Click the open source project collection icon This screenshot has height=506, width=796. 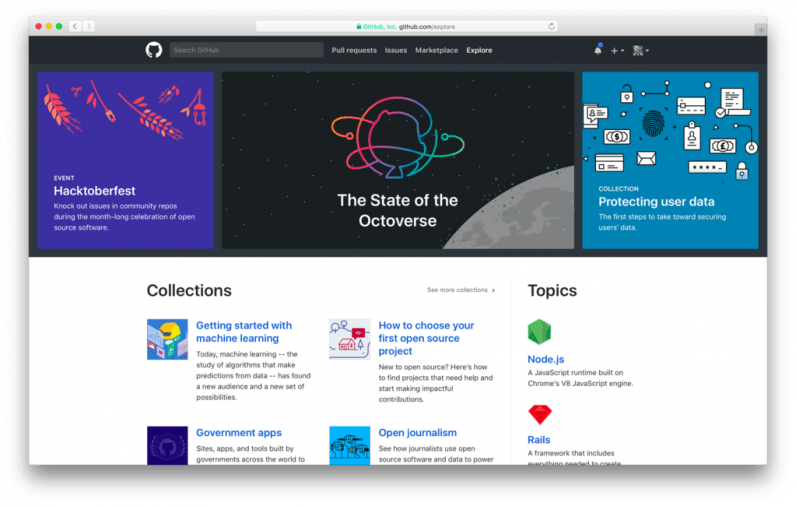pos(349,339)
